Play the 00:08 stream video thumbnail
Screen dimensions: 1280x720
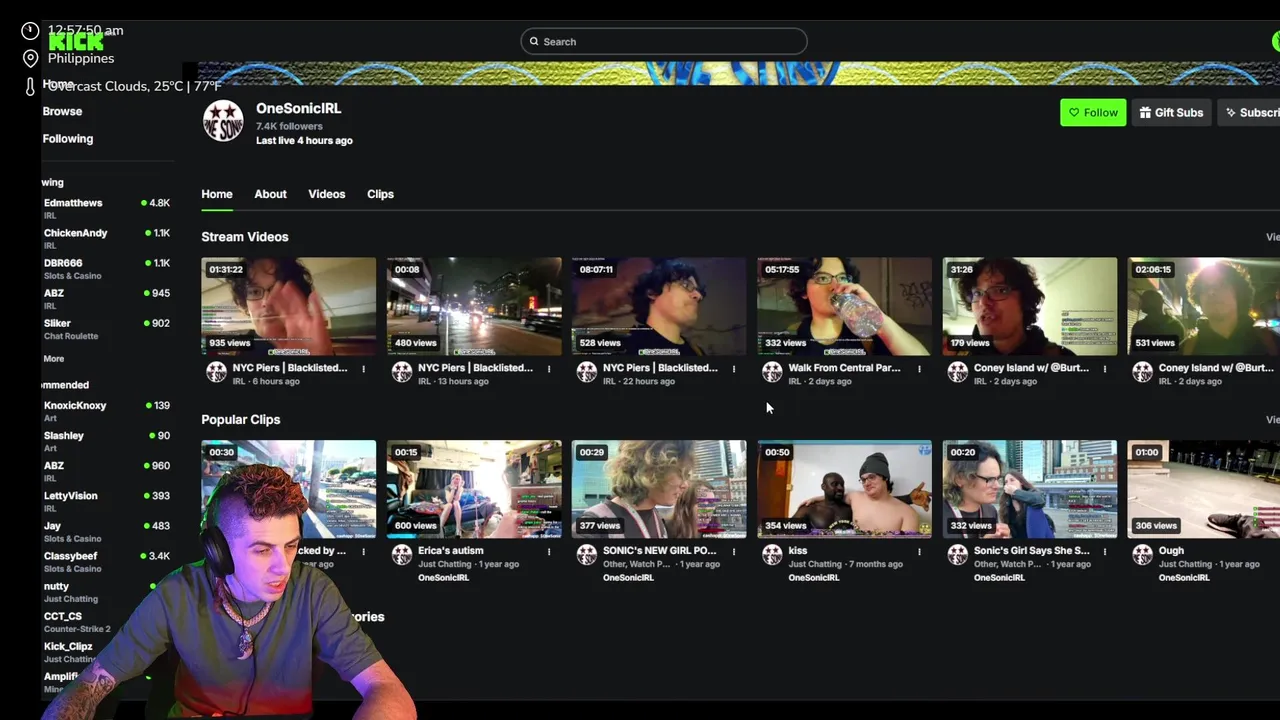click(474, 307)
